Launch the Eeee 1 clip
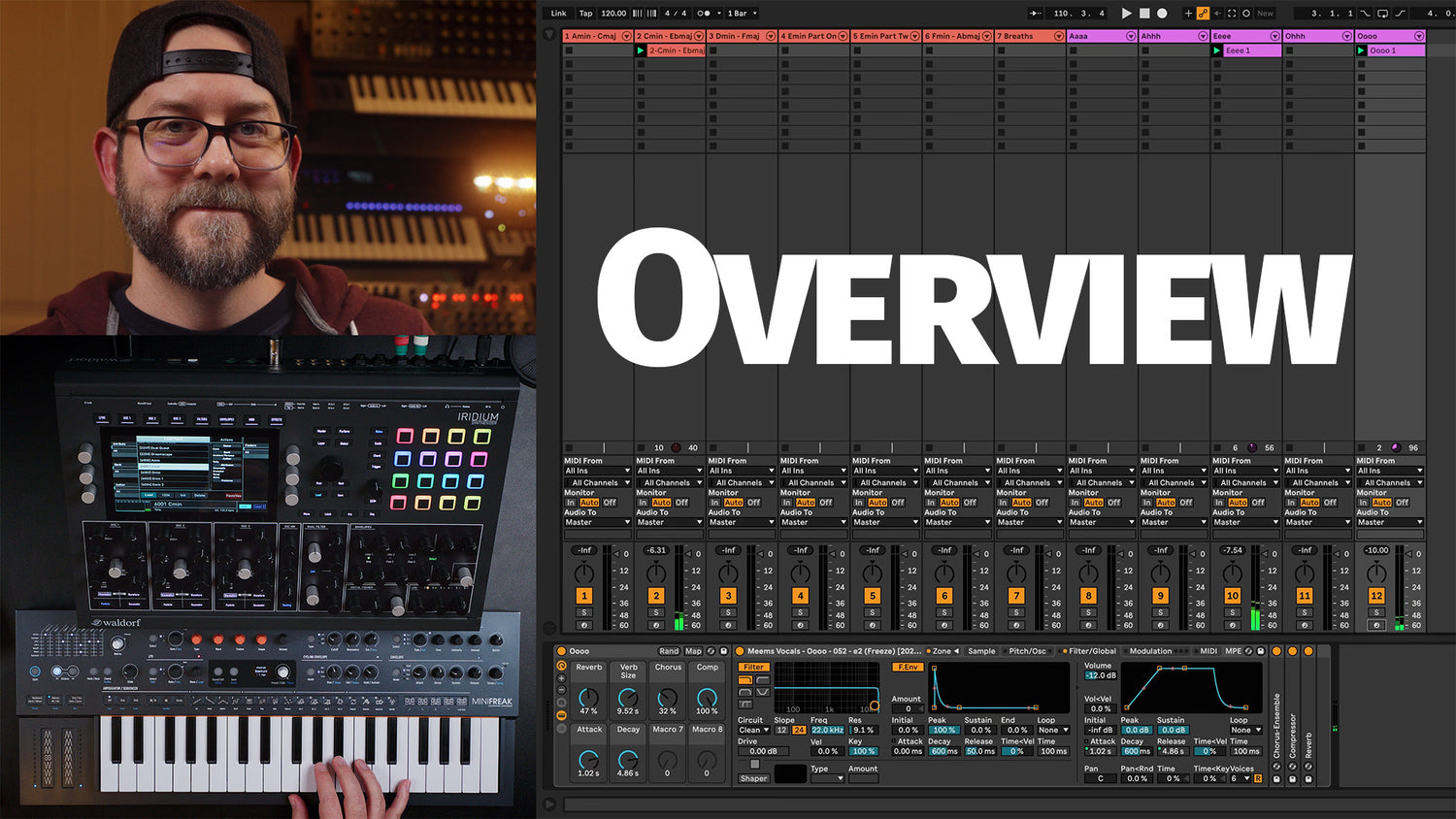Image resolution: width=1456 pixels, height=819 pixels. pos(1217,50)
